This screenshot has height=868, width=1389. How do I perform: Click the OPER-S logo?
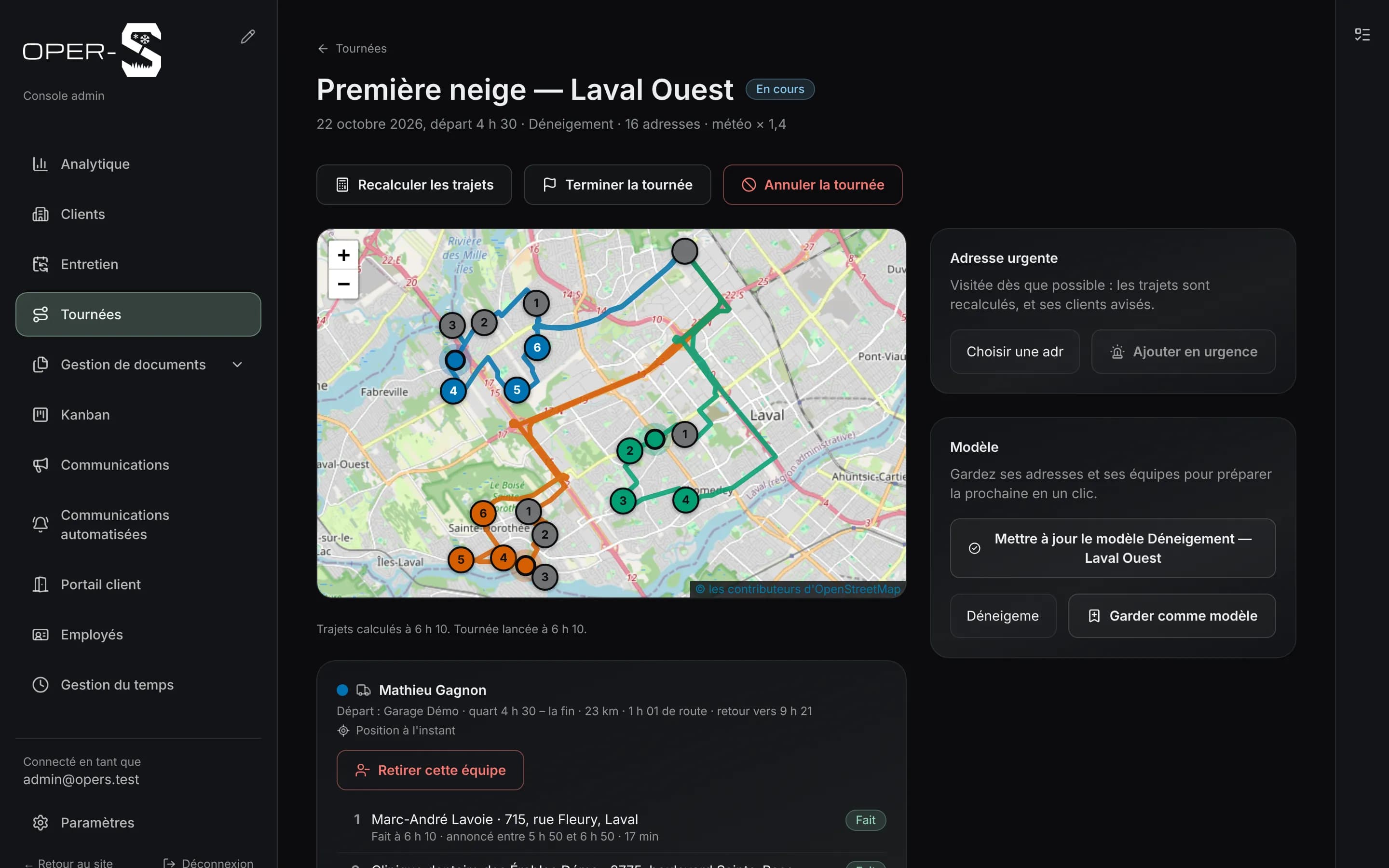pos(92,50)
